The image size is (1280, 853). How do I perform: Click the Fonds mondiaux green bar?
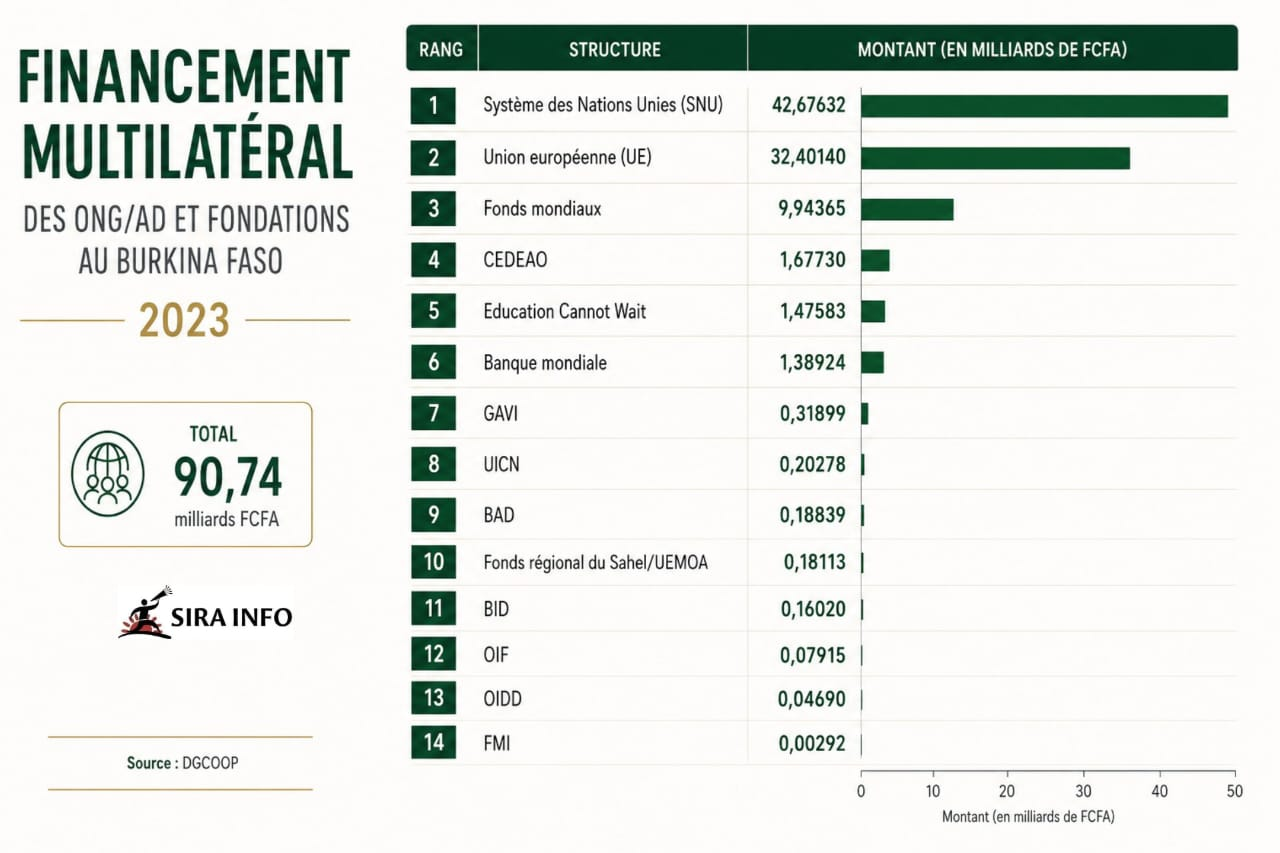(x=907, y=209)
